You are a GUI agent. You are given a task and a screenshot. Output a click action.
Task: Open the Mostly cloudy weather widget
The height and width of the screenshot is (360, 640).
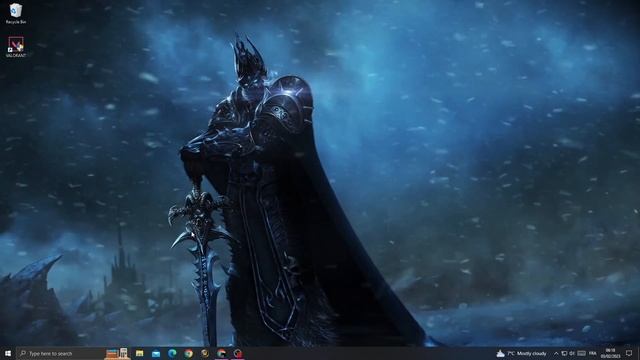[521, 353]
